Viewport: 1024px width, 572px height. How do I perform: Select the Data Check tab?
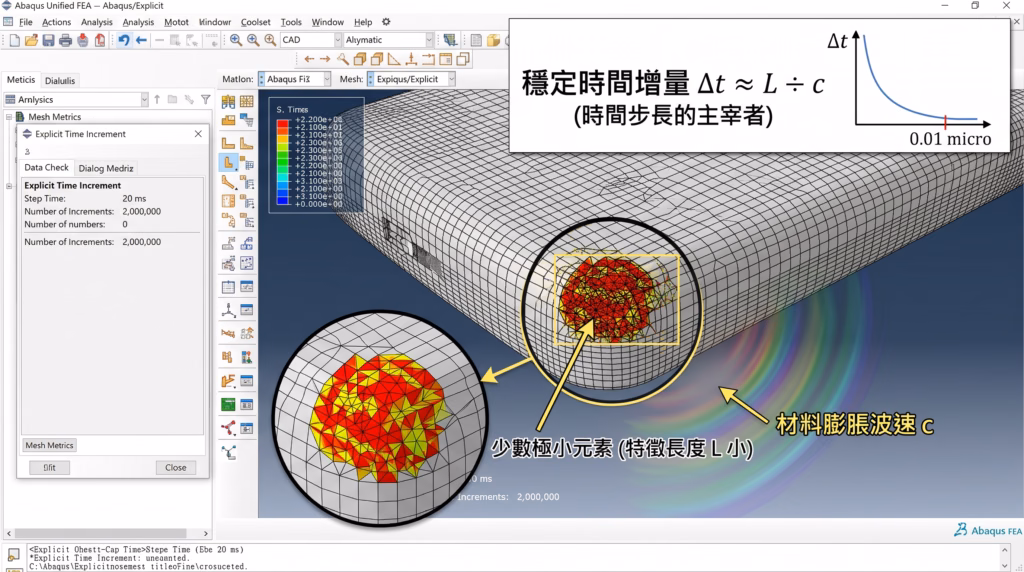tap(46, 168)
